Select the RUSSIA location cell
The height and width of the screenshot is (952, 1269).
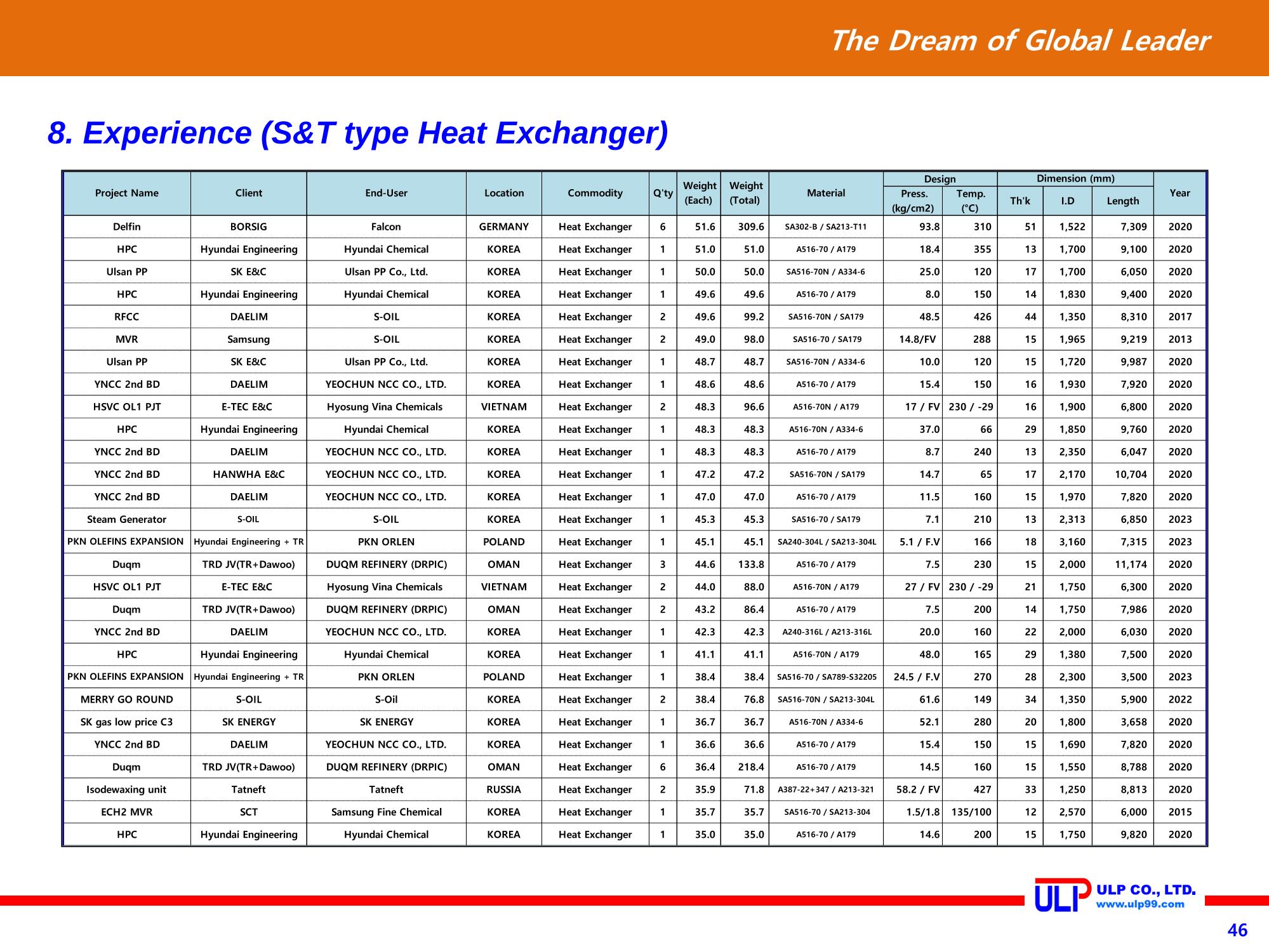click(504, 790)
